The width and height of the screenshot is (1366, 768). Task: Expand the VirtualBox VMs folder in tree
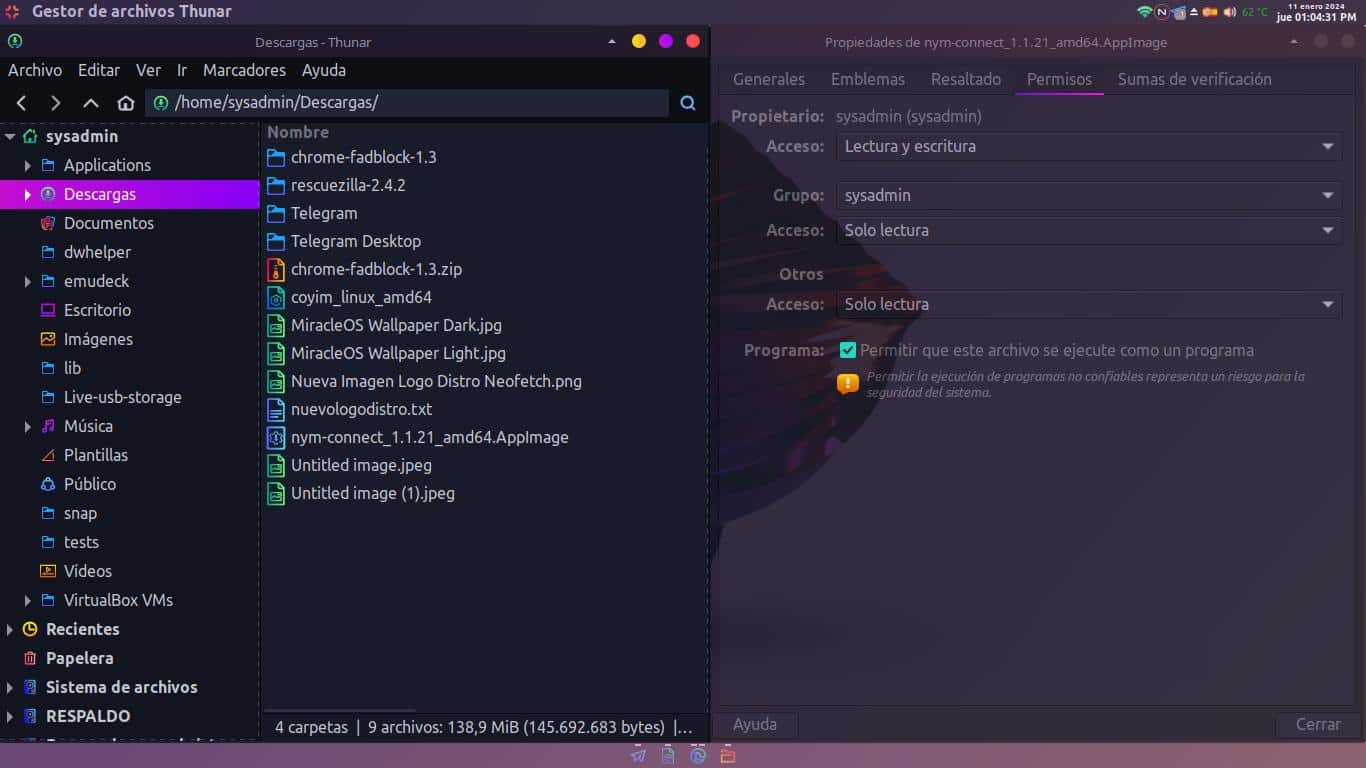tap(28, 600)
